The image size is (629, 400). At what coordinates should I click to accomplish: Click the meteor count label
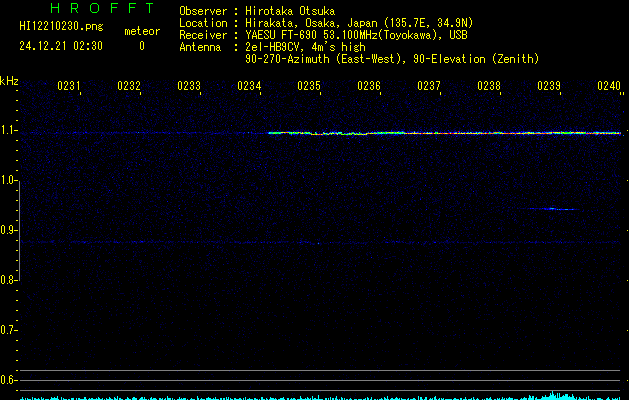(142, 31)
